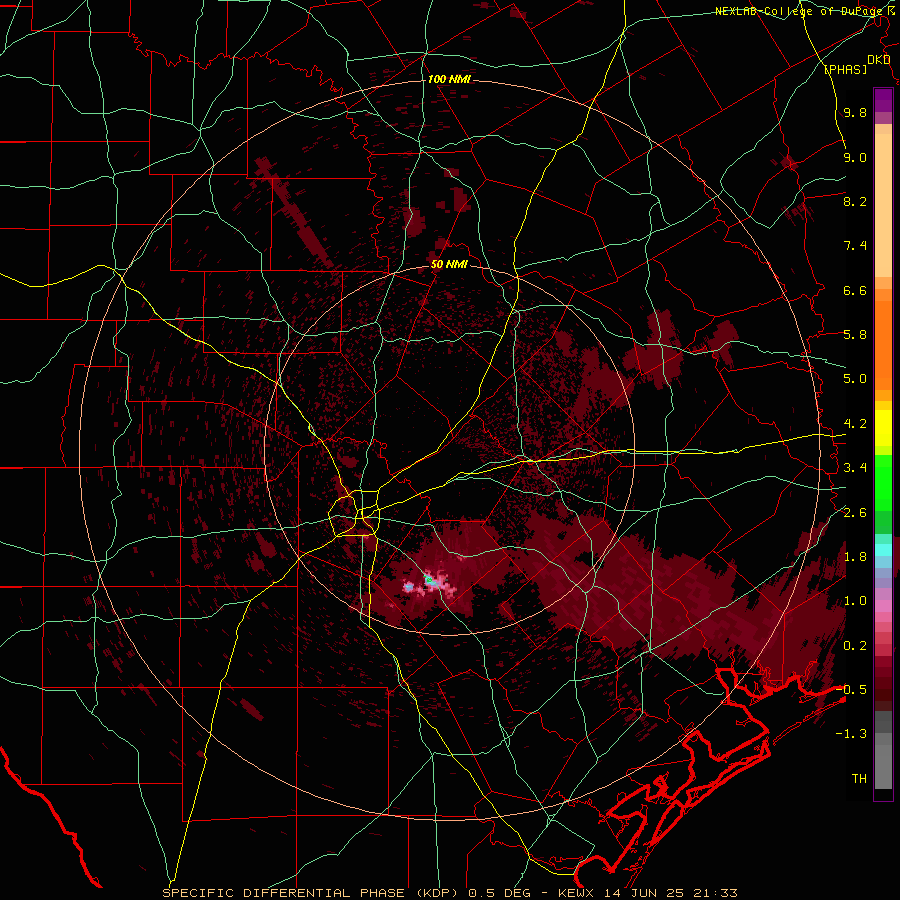Image resolution: width=900 pixels, height=900 pixels.
Task: Click the 7.4 value on the color scale
Action: pyautogui.click(x=855, y=246)
